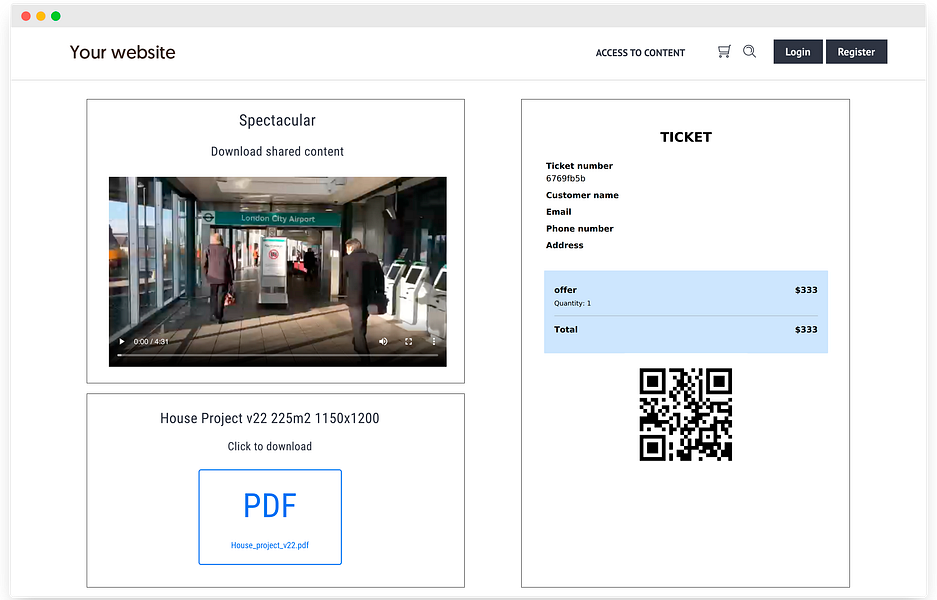Close the window with red button
The image size is (937, 600).
tap(26, 16)
